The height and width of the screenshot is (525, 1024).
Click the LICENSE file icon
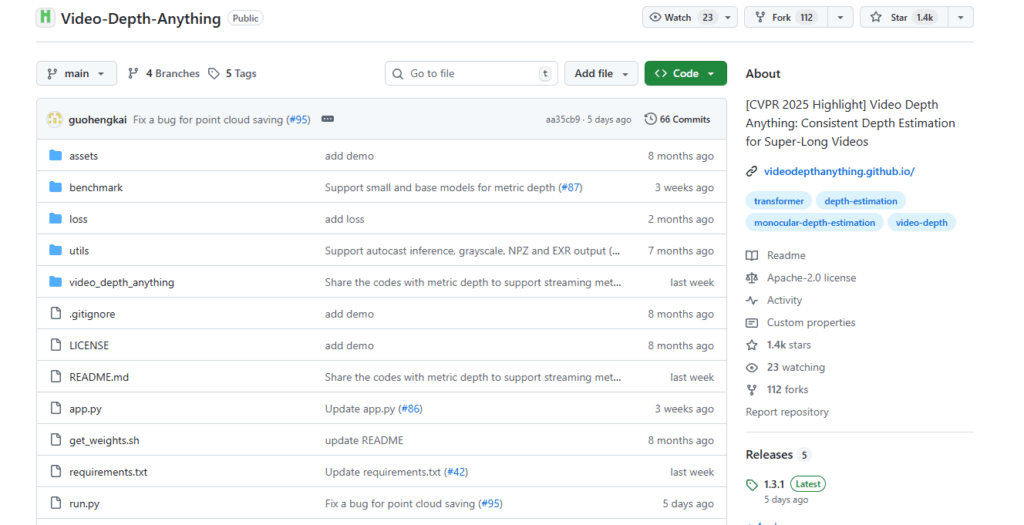pyautogui.click(x=56, y=345)
